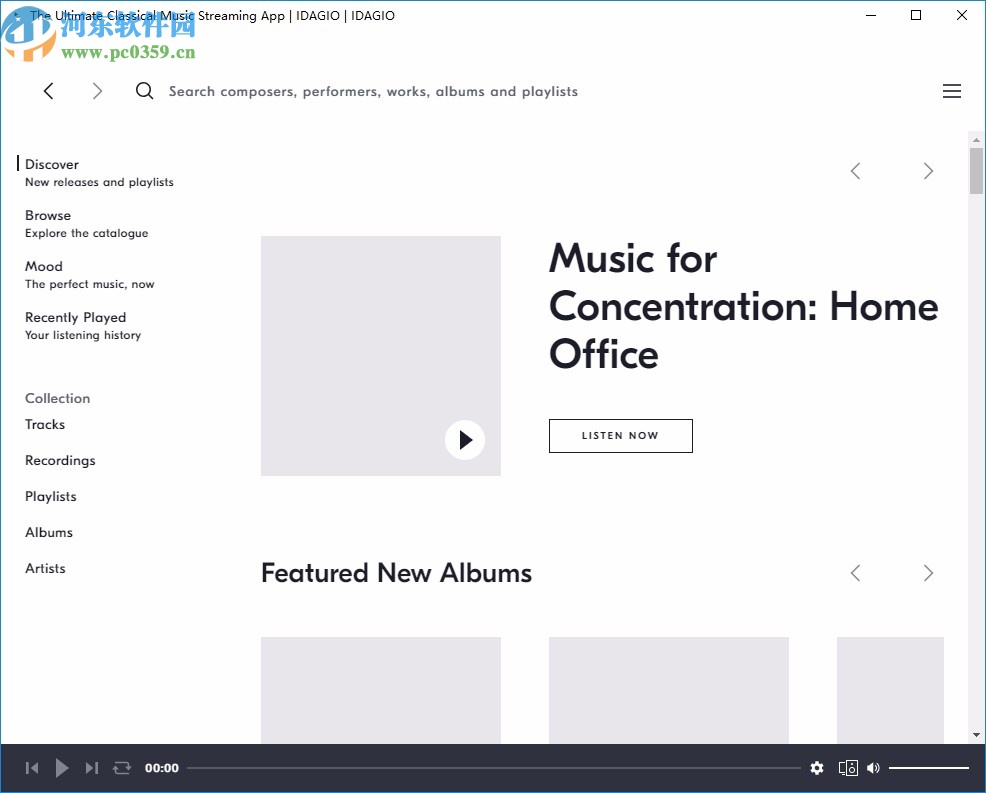Go forward with the right arrow
Viewport: 986px width, 793px height.
pyautogui.click(x=97, y=91)
